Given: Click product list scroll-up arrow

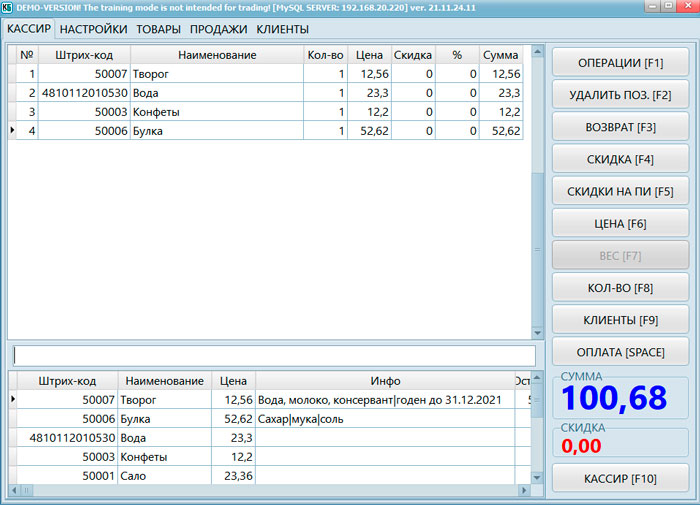Looking at the screenshot, I should point(538,378).
